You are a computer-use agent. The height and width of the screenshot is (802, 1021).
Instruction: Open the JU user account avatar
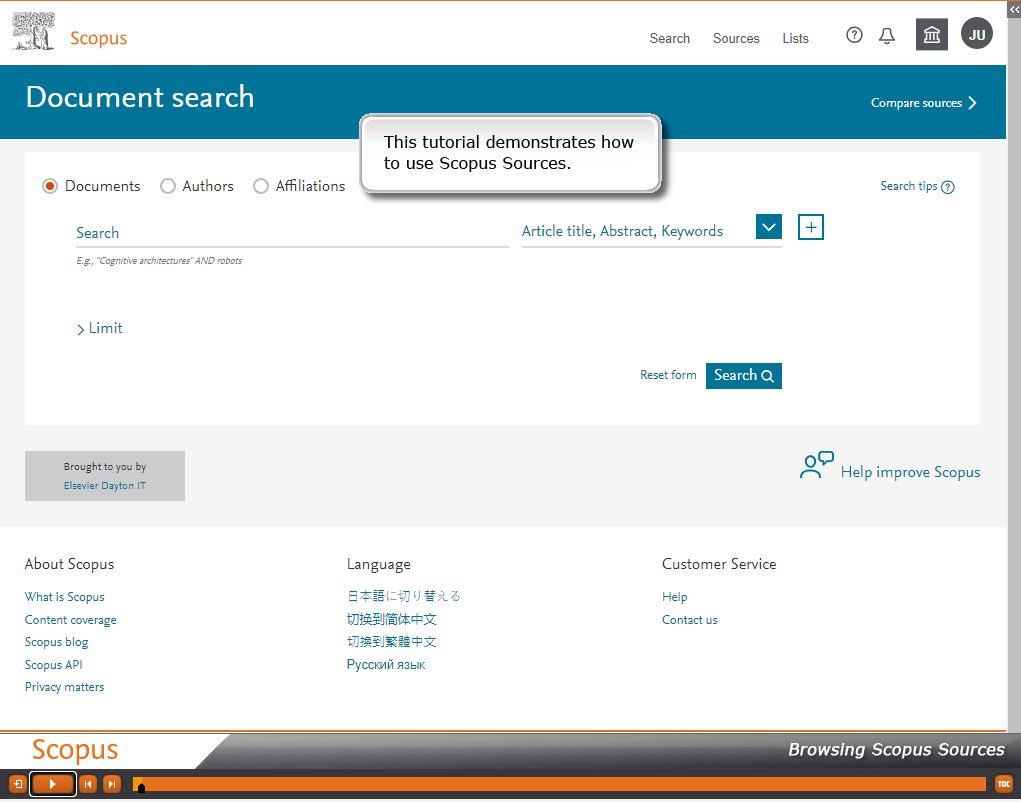click(x=976, y=34)
